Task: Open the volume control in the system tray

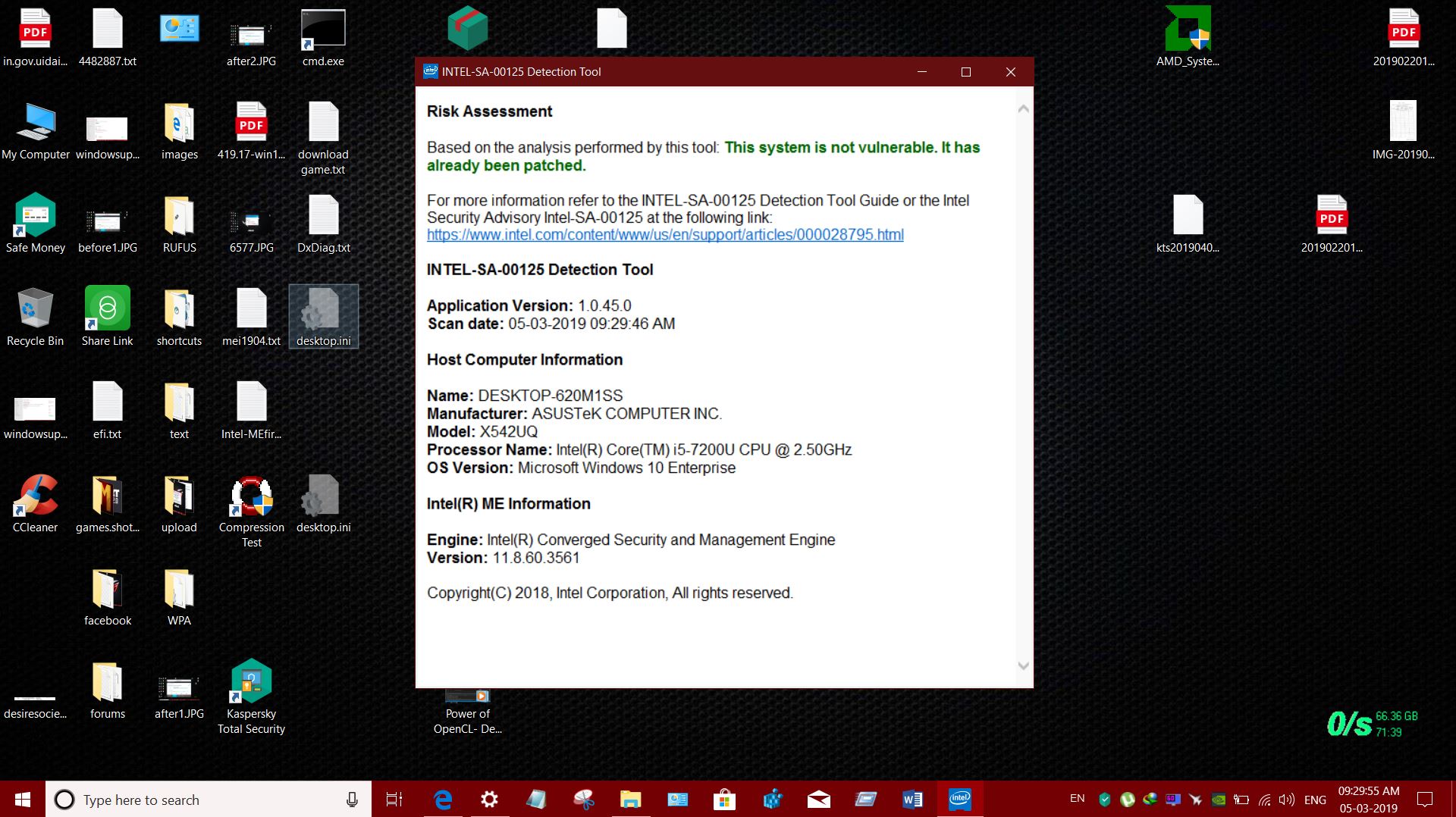Action: click(1287, 799)
